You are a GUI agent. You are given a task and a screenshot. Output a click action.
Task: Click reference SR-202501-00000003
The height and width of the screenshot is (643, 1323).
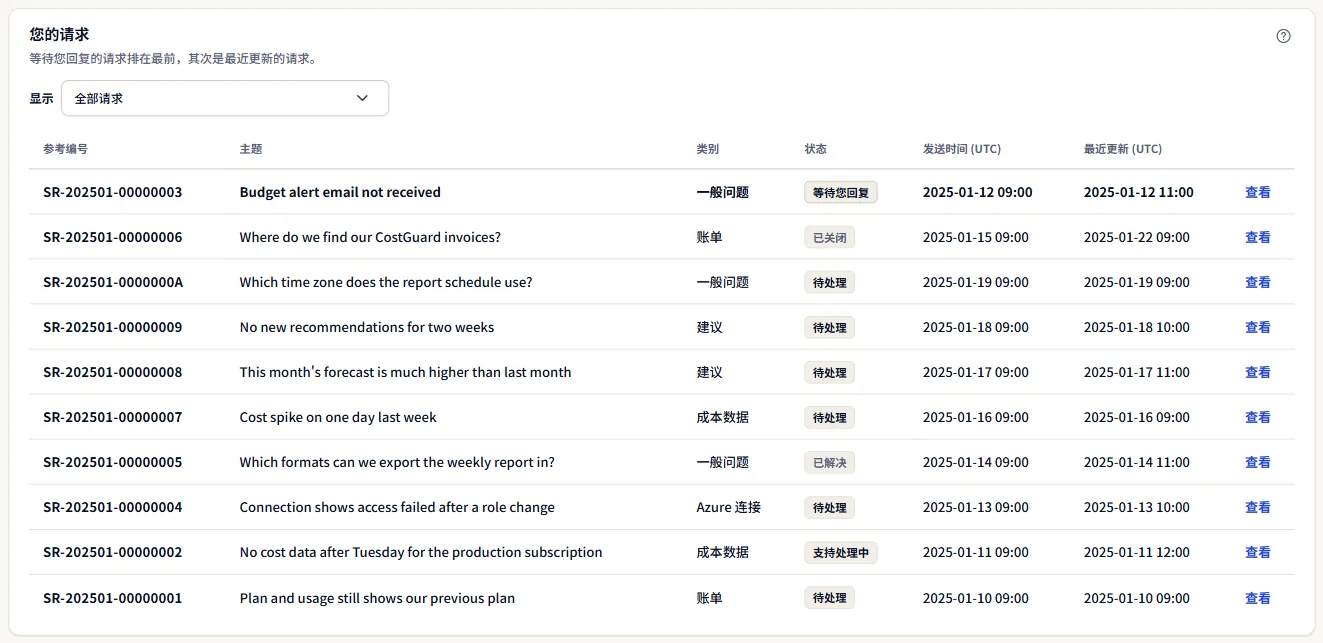click(113, 192)
